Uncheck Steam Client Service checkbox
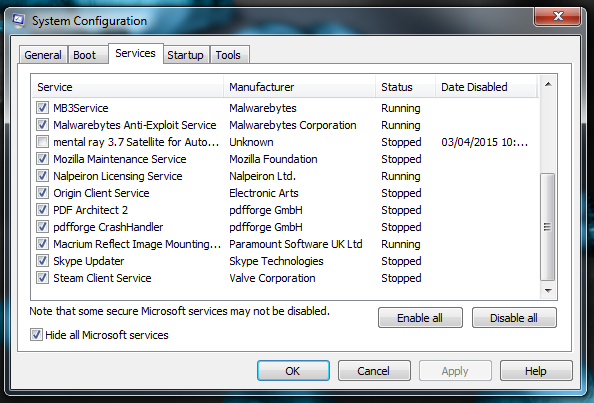594x403 pixels. pos(42,278)
